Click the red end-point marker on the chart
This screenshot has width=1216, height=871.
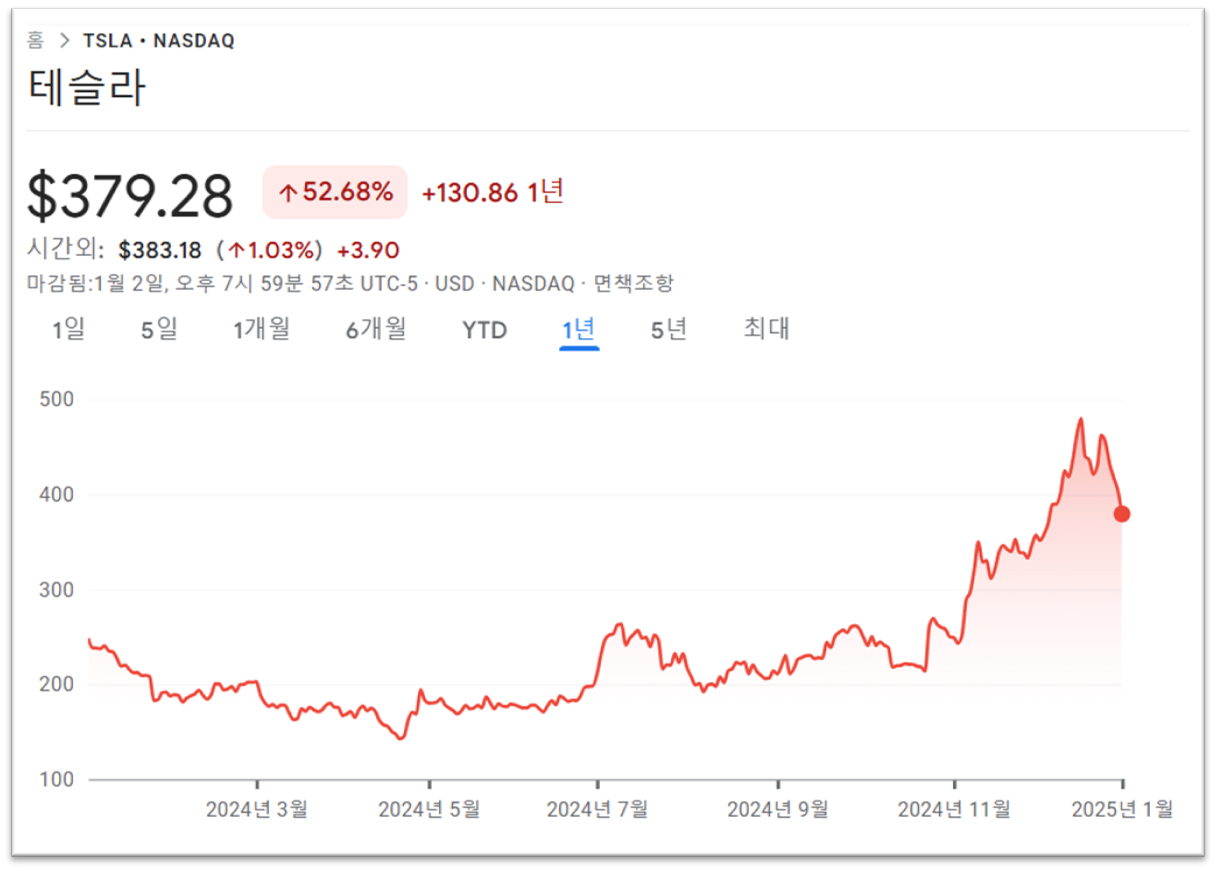coord(1122,514)
